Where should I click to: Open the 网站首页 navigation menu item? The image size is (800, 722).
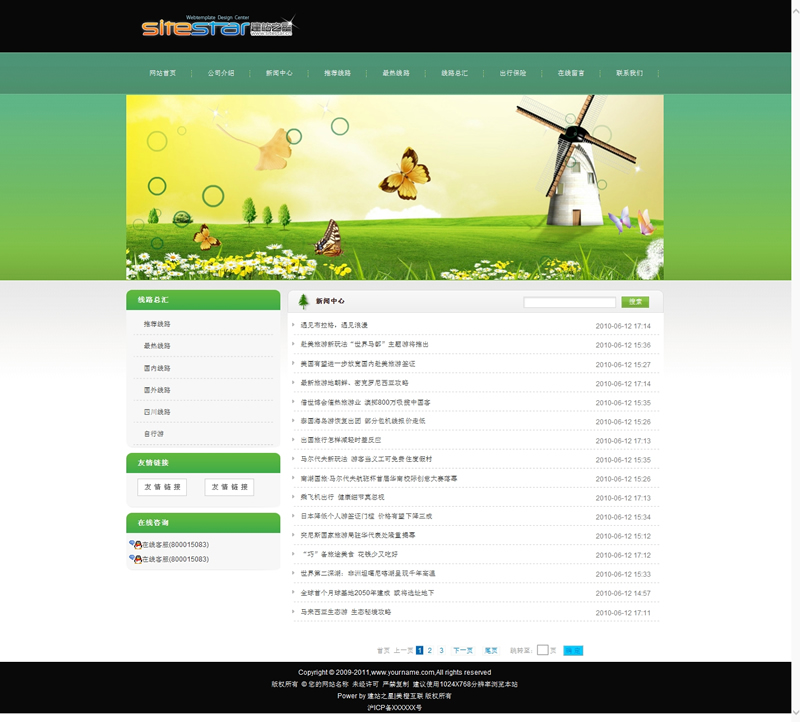[x=162, y=73]
